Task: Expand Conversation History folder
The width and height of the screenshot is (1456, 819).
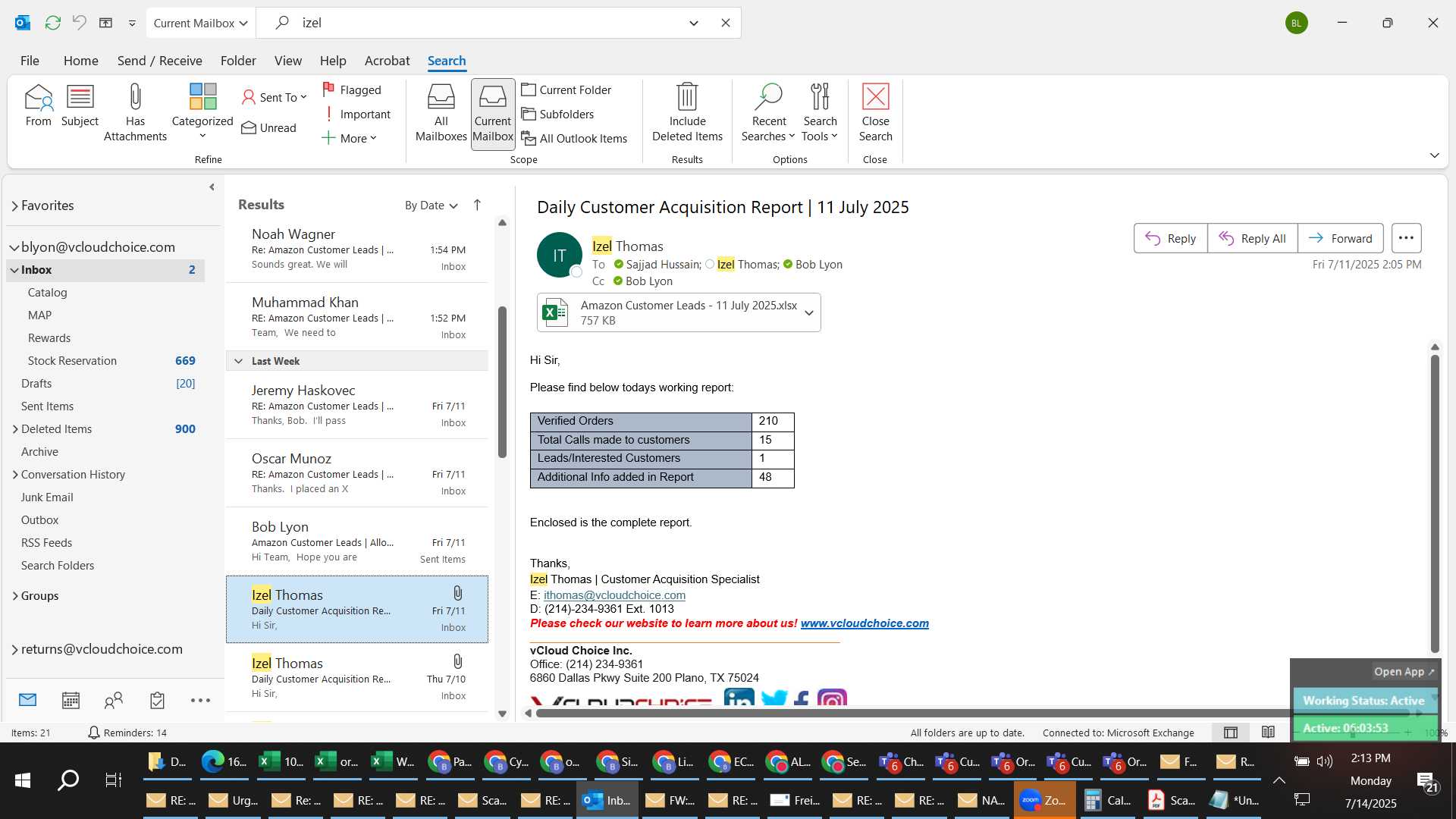Action: pyautogui.click(x=15, y=475)
